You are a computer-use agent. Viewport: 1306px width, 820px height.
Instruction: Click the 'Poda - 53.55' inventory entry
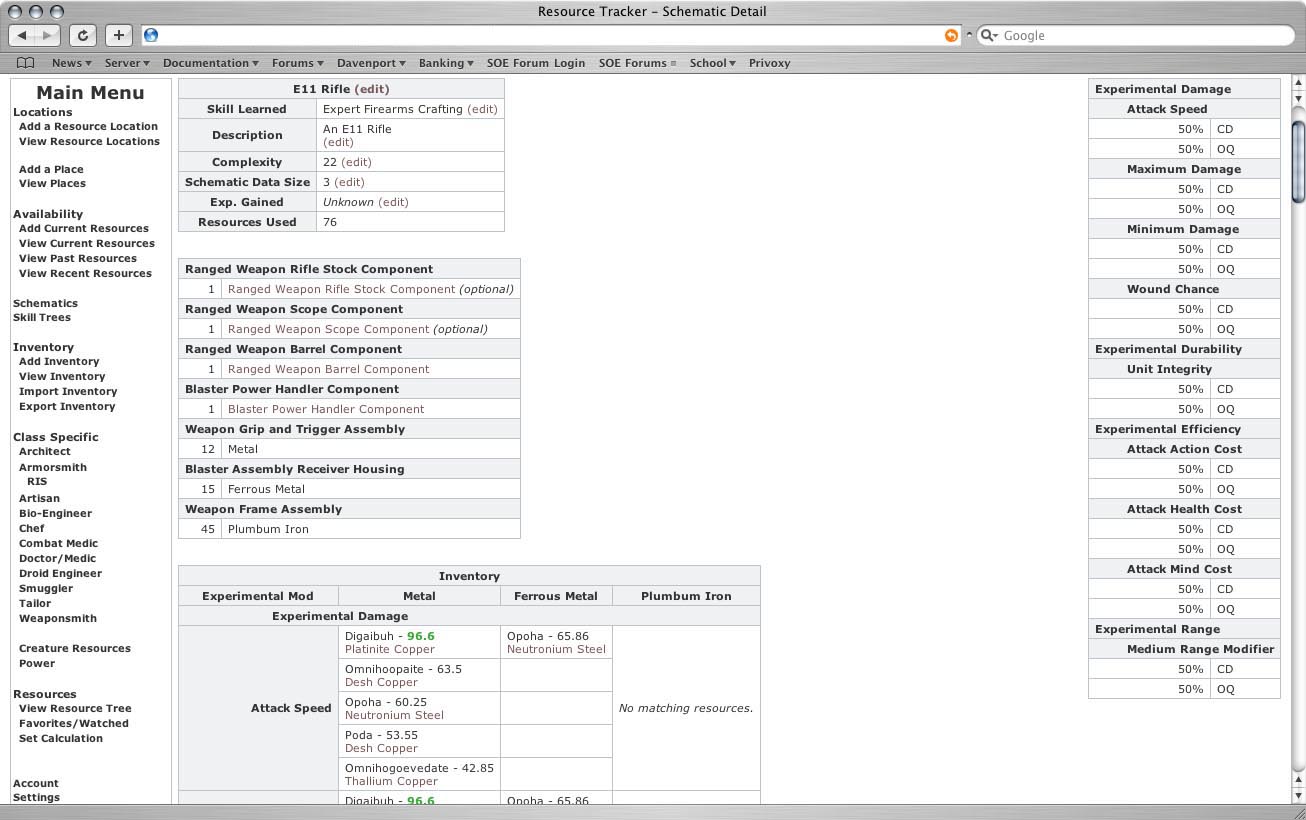(x=381, y=735)
